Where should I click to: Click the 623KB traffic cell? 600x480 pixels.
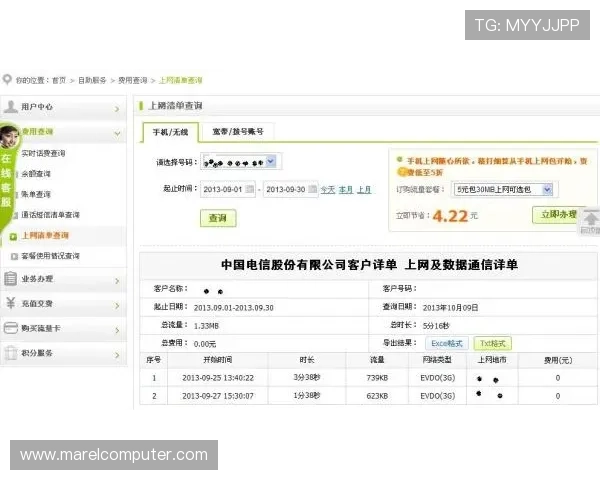point(377,396)
